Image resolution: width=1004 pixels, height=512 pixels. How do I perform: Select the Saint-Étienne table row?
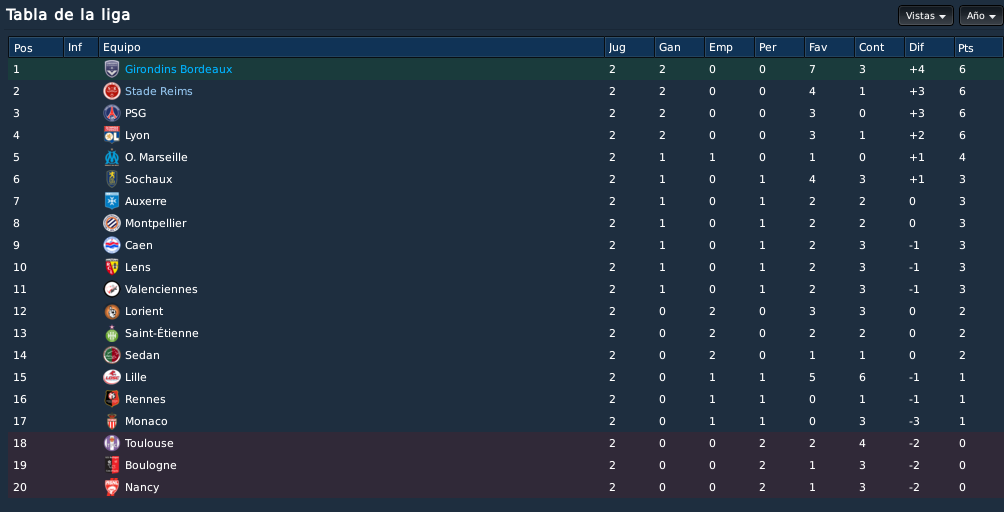pos(505,333)
